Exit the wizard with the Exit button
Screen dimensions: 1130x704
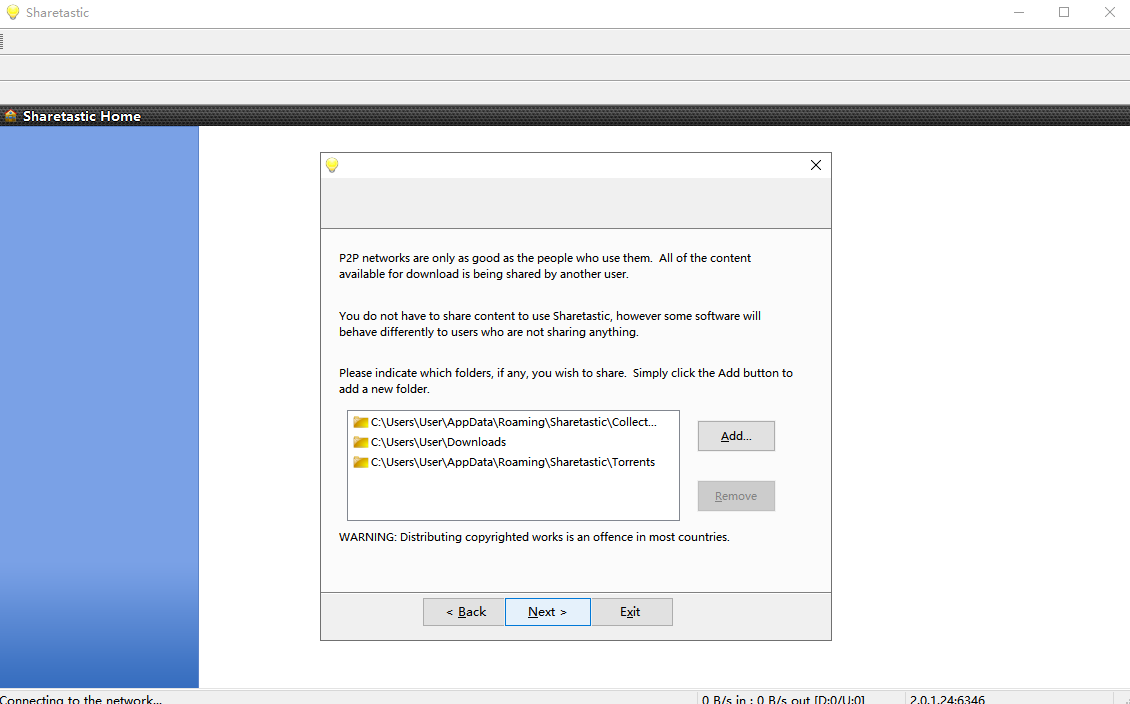pyautogui.click(x=631, y=612)
